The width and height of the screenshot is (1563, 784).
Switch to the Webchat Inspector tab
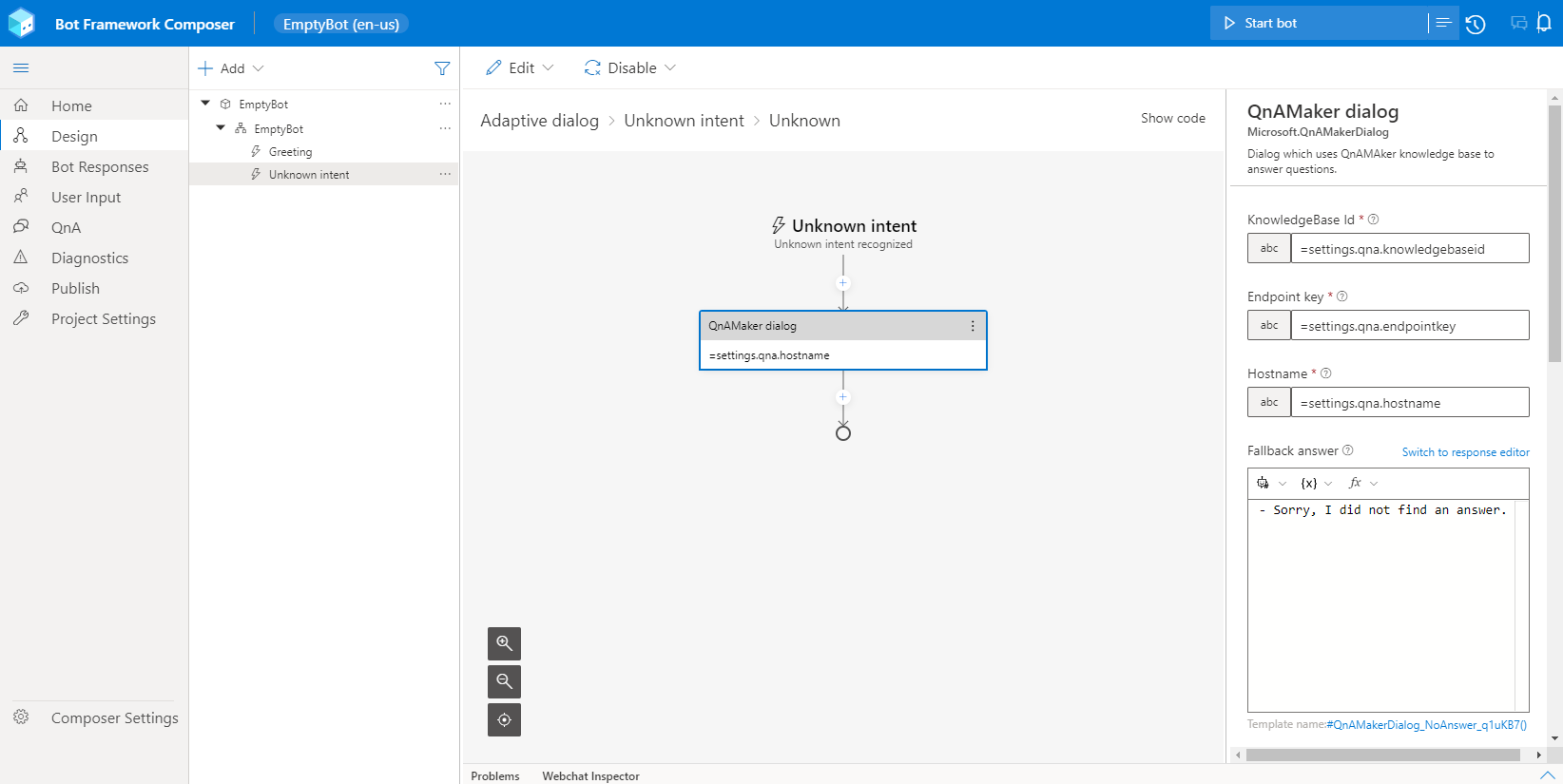click(x=591, y=775)
